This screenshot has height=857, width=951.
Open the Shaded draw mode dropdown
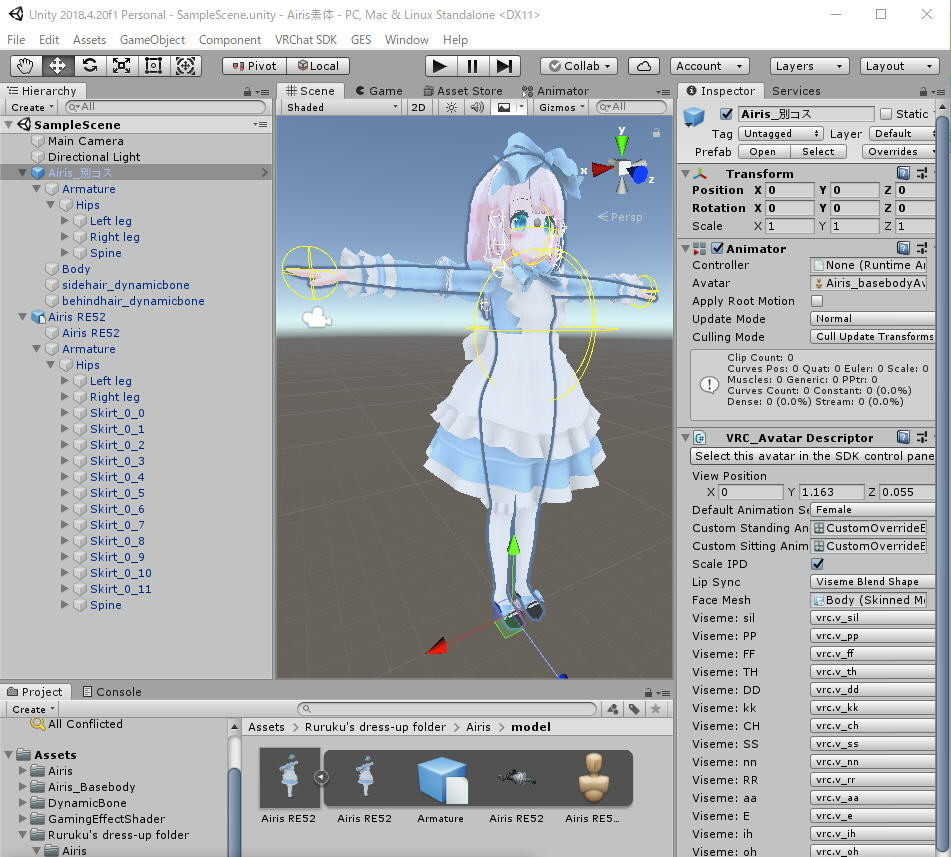coord(340,107)
